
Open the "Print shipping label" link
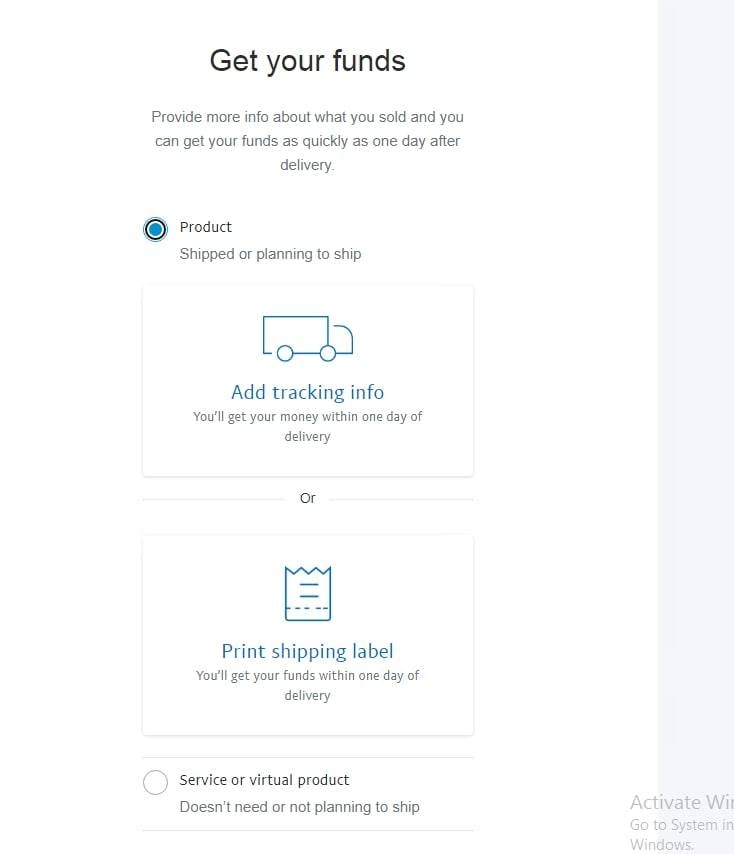pyautogui.click(x=307, y=651)
